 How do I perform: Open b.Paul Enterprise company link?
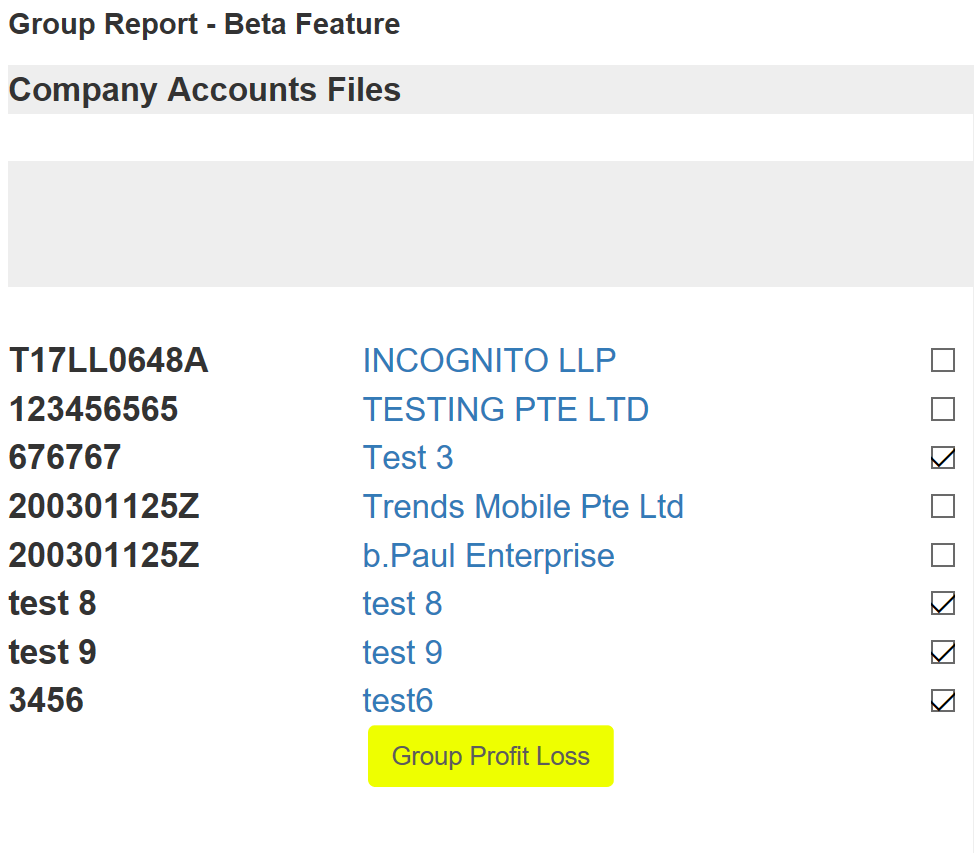(x=488, y=556)
